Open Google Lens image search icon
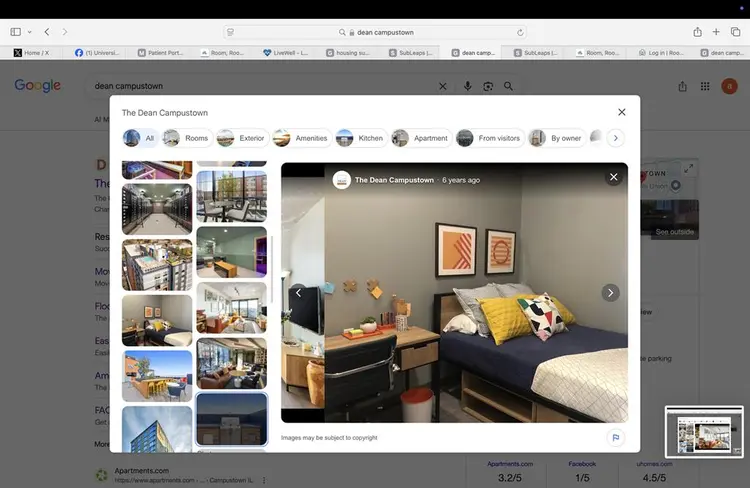The height and width of the screenshot is (488, 750). point(488,86)
